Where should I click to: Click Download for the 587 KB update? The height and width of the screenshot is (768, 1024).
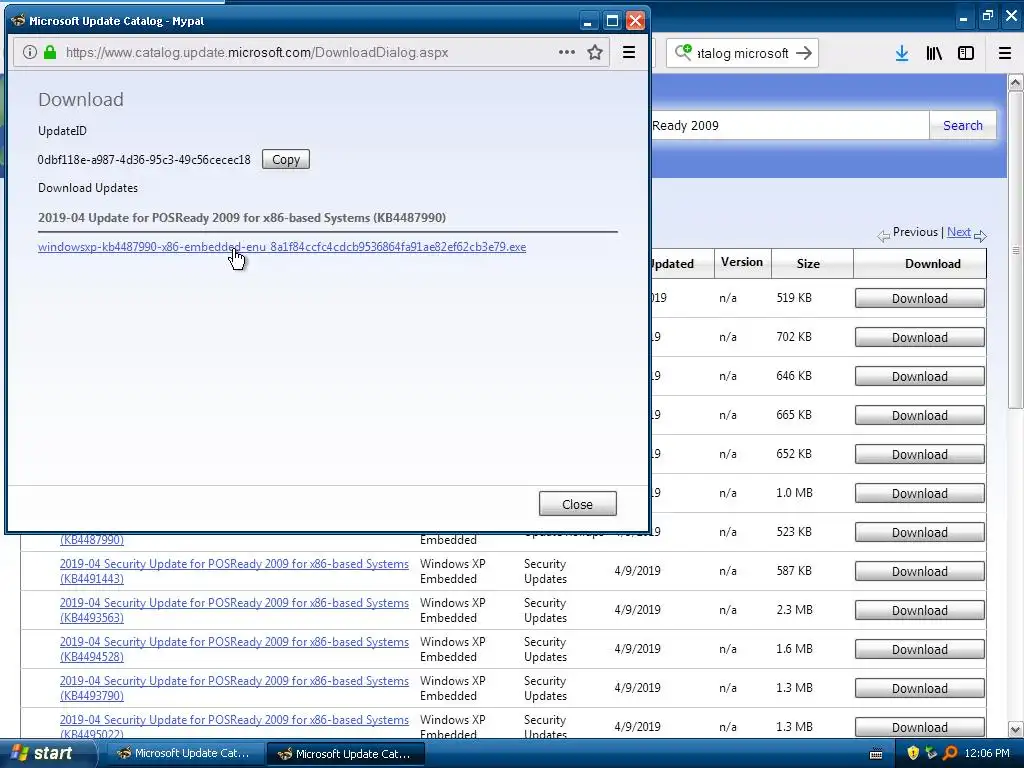pos(920,571)
